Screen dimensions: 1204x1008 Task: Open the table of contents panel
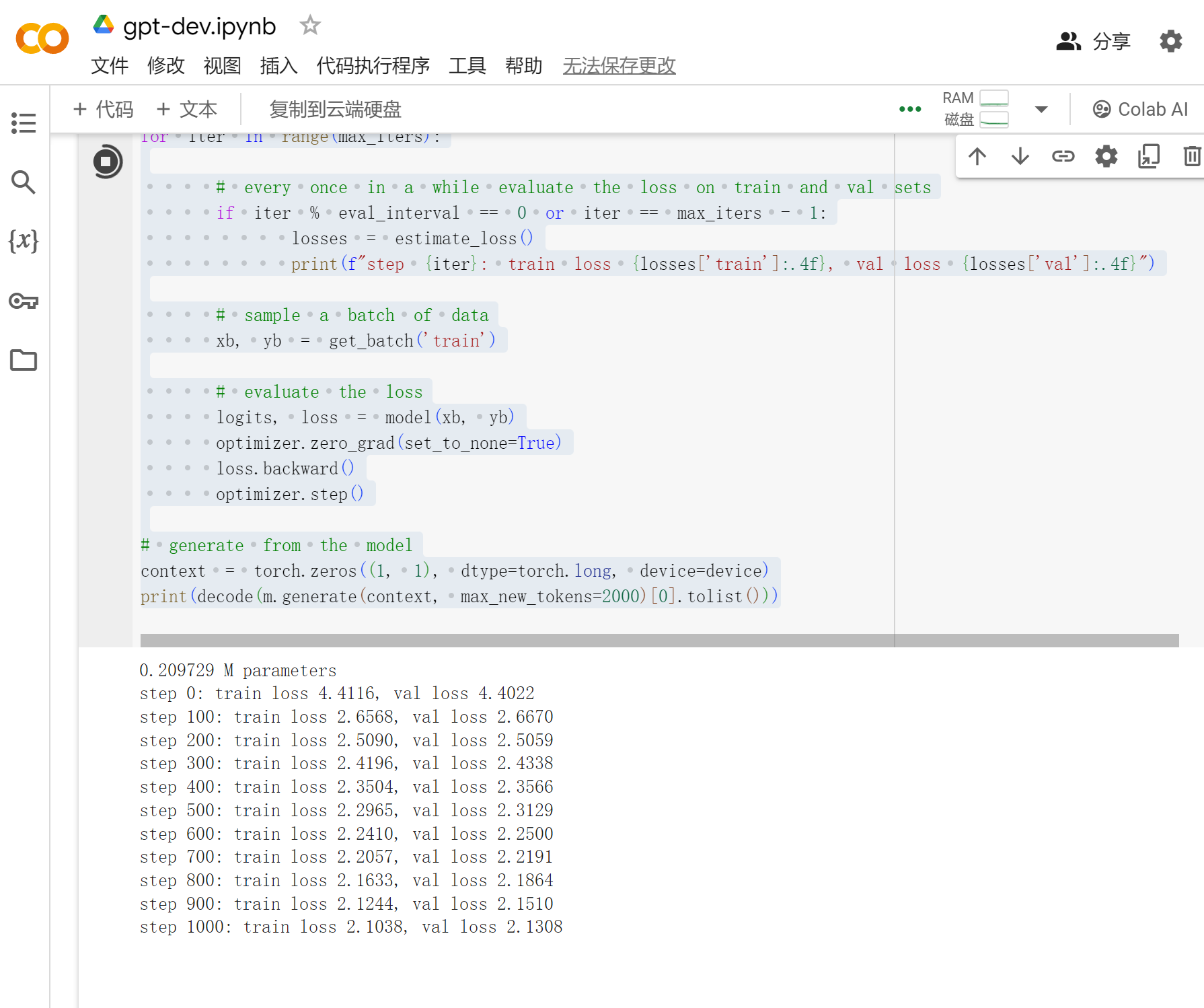click(x=24, y=122)
